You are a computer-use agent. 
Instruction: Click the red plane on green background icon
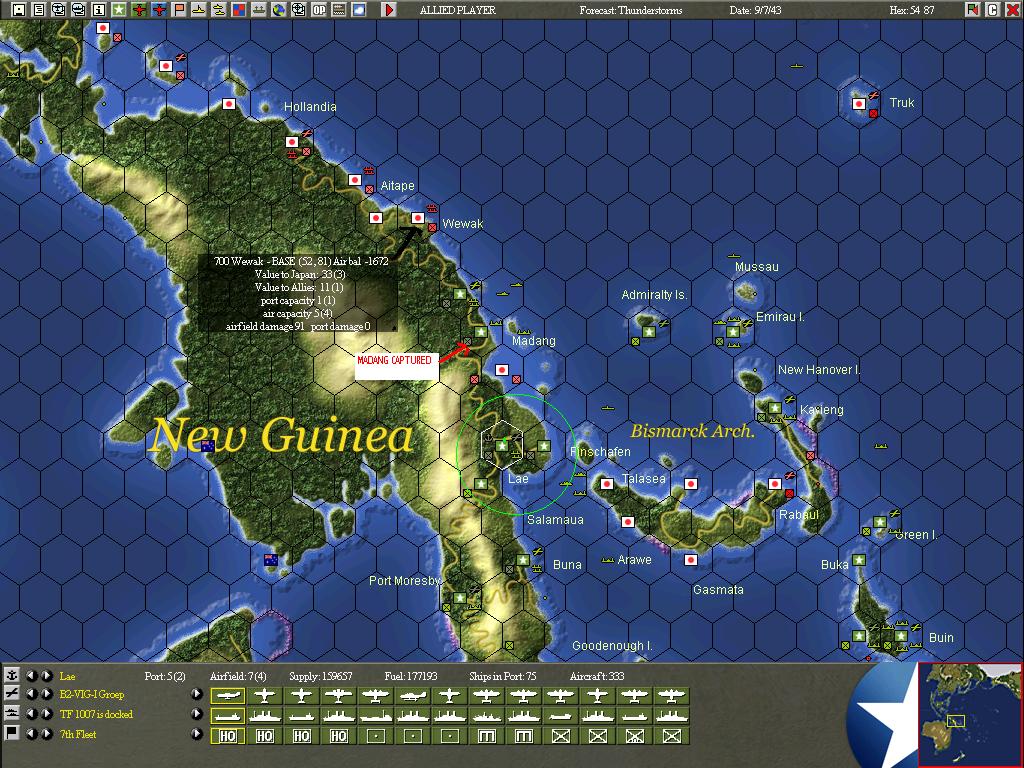138,10
